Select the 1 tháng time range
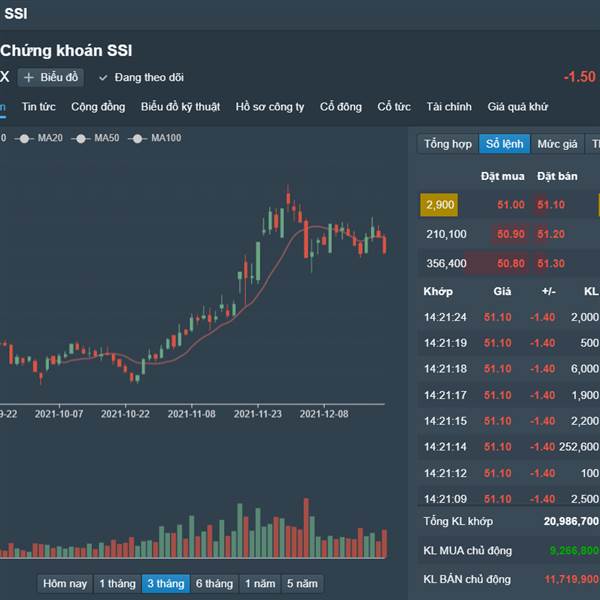The image size is (600, 600). pos(117,584)
